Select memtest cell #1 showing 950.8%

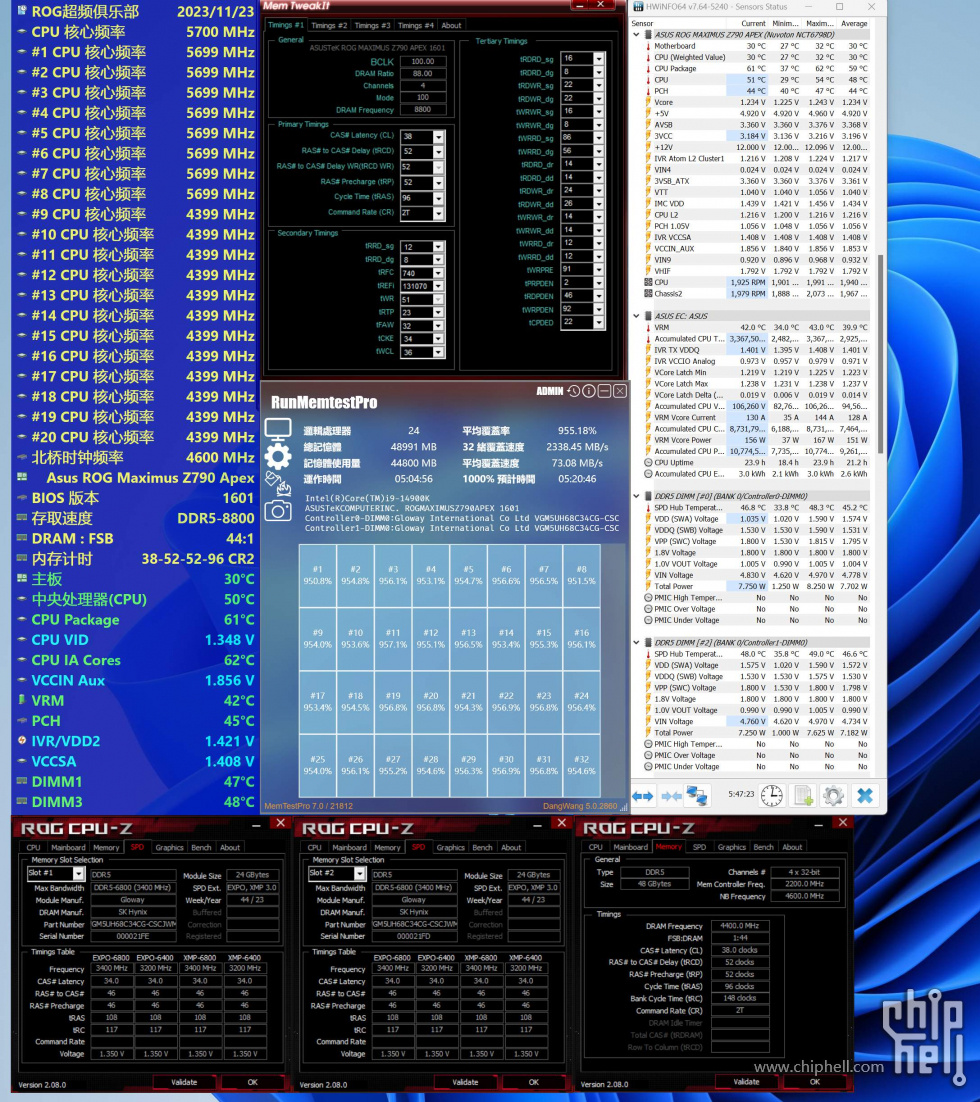click(x=318, y=576)
